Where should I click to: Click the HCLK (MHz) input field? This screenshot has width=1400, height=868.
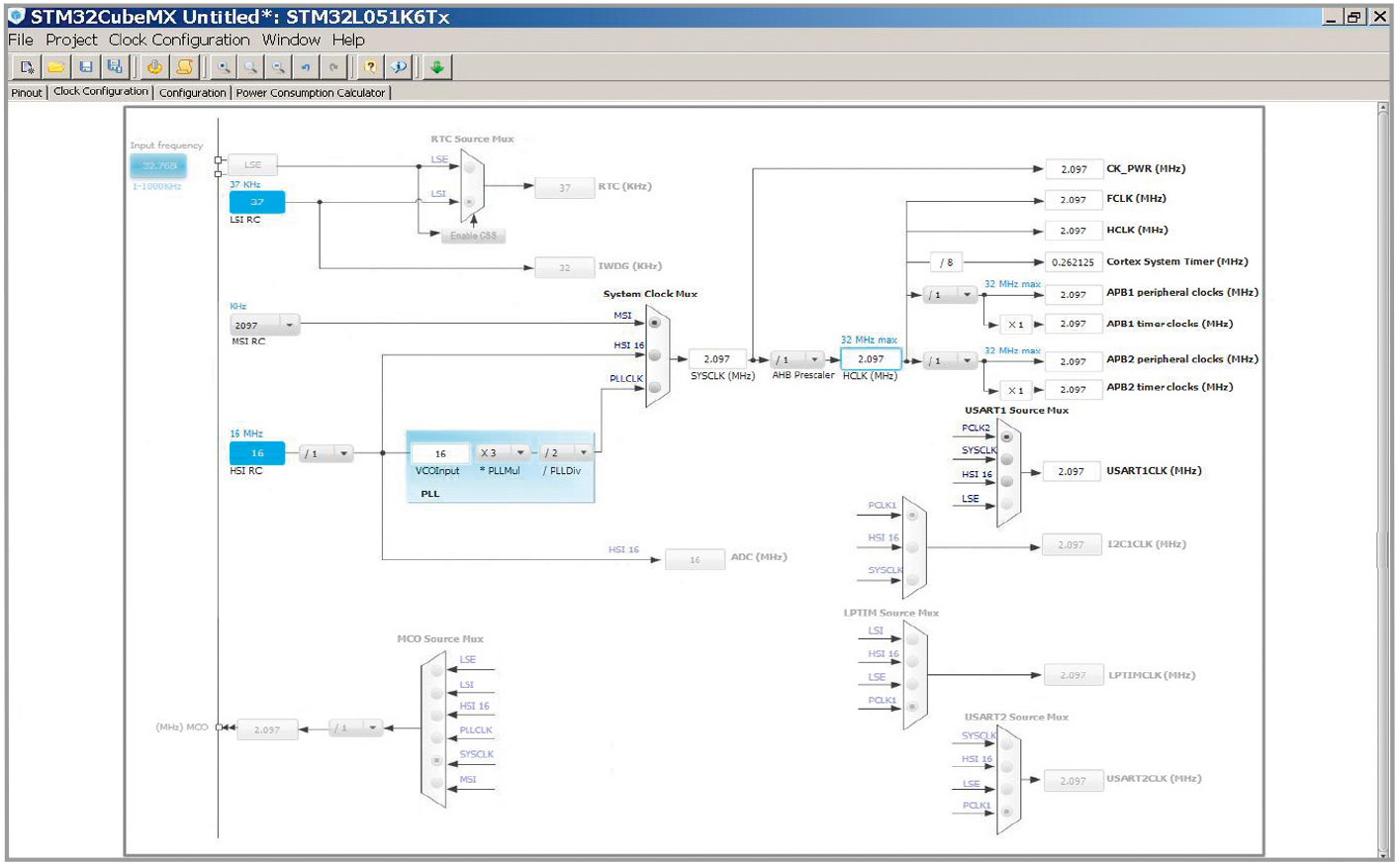click(871, 359)
